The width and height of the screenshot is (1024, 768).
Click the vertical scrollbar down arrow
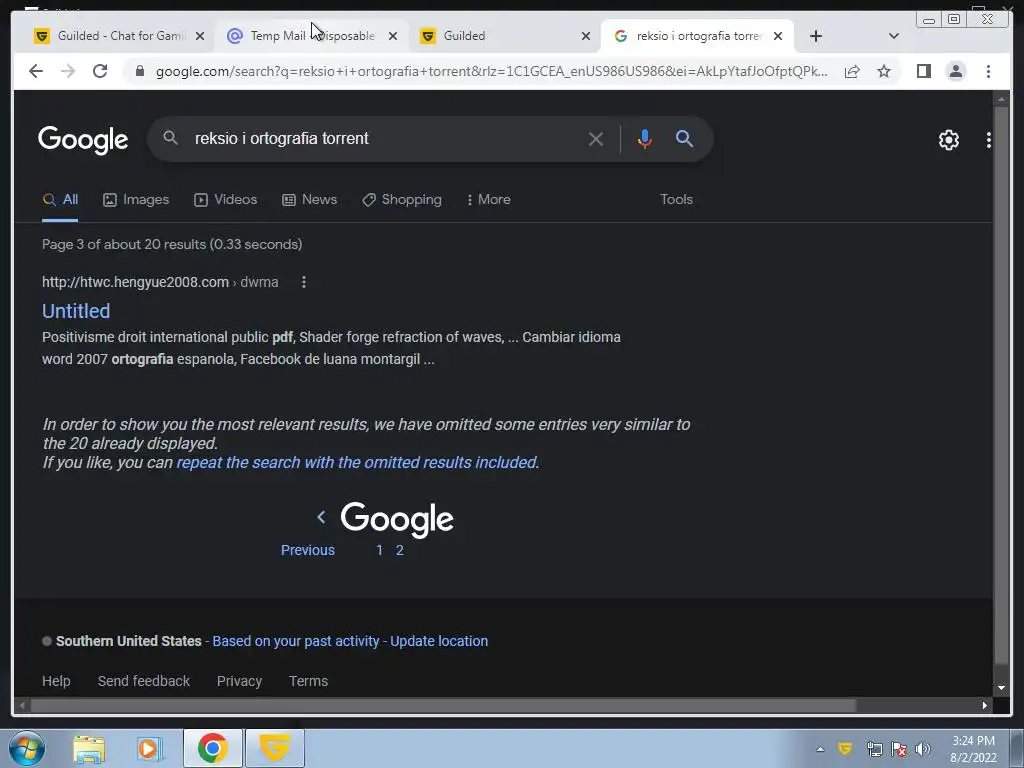point(1001,688)
